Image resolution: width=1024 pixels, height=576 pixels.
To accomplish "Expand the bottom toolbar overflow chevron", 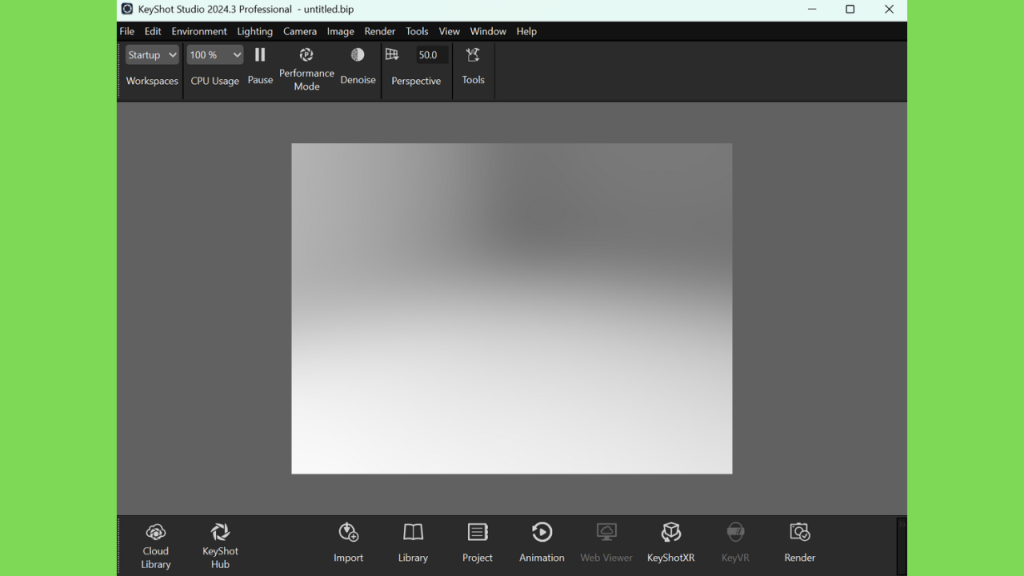I will click(x=901, y=524).
